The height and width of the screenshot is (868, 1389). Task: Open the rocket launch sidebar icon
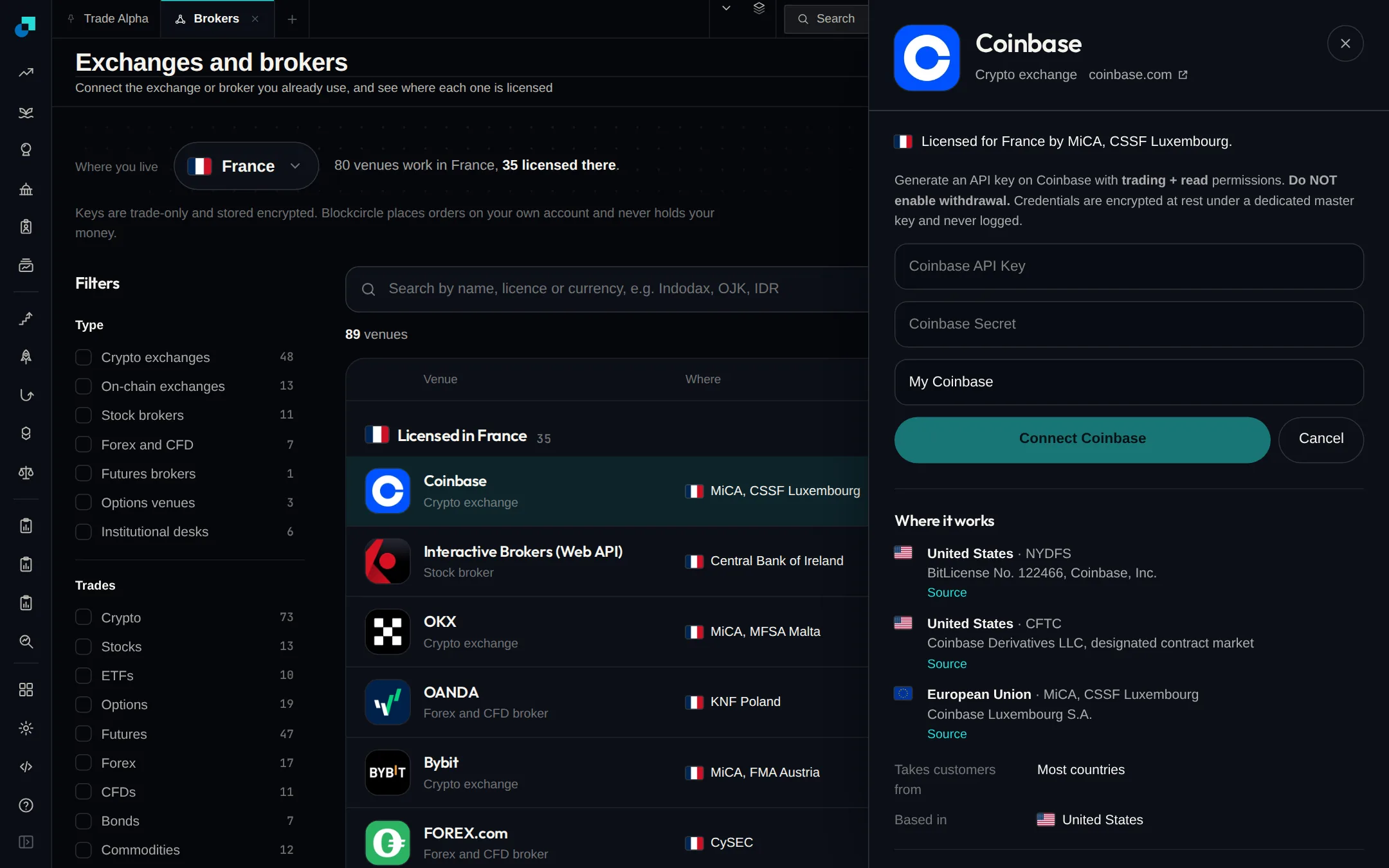pos(26,357)
